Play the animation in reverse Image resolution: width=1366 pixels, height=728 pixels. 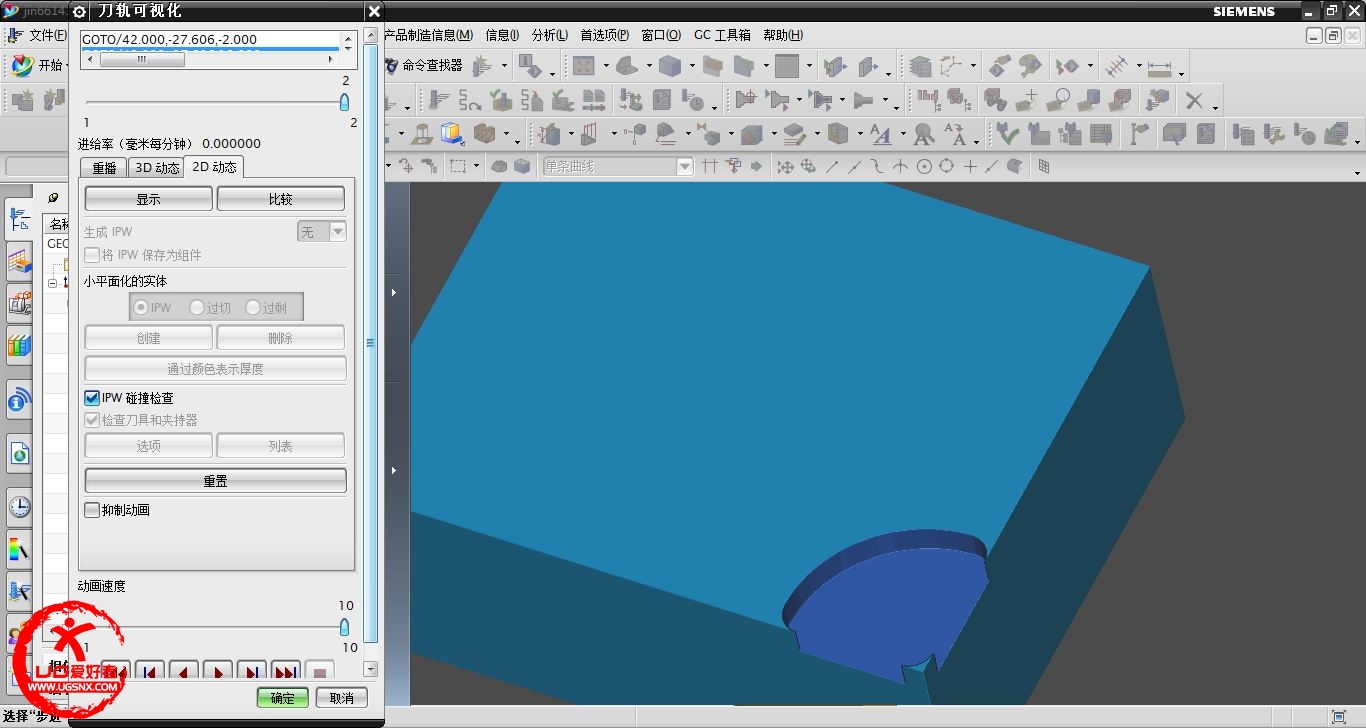[183, 670]
